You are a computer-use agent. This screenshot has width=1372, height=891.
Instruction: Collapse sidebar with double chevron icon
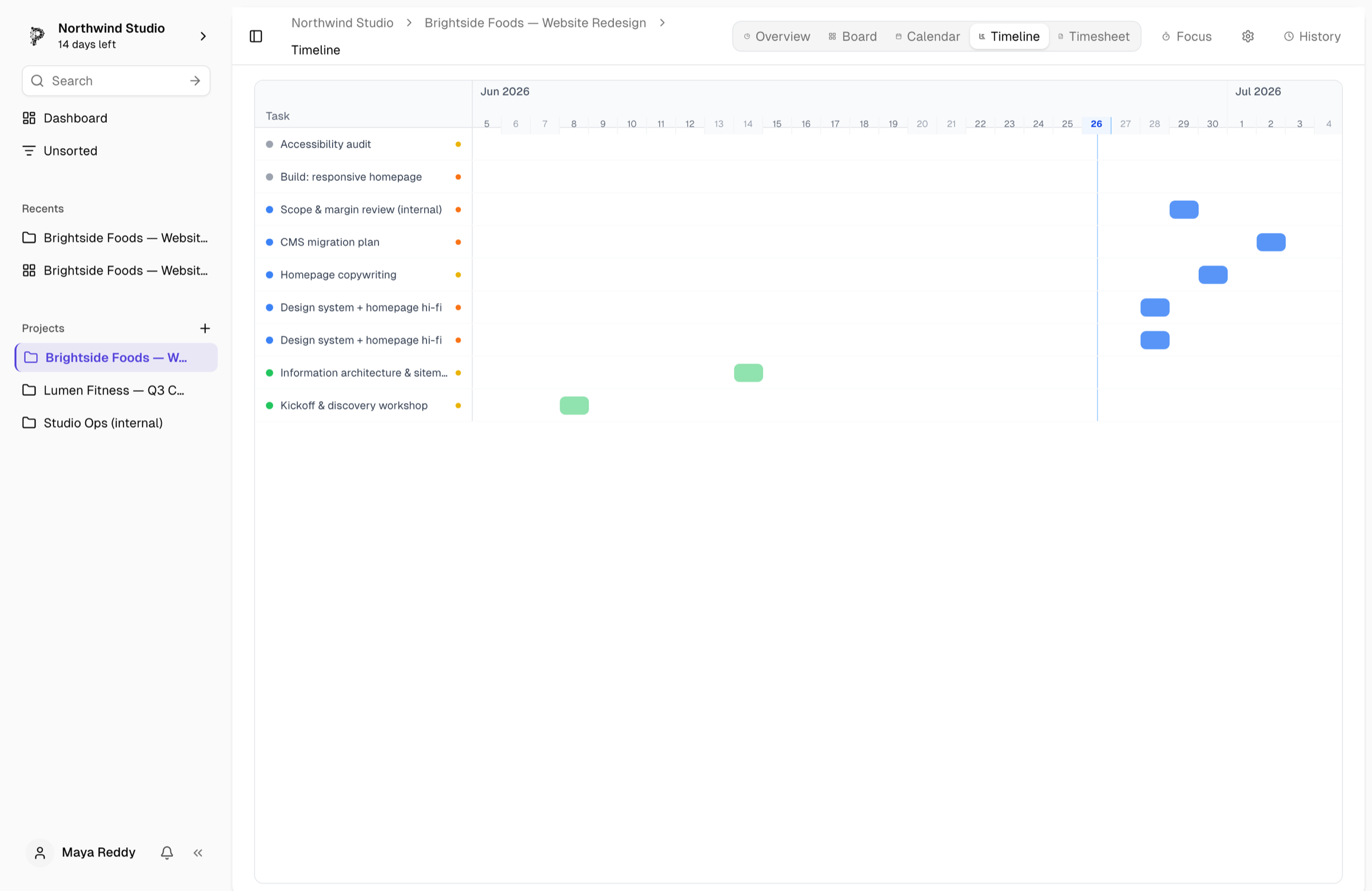pyautogui.click(x=198, y=852)
